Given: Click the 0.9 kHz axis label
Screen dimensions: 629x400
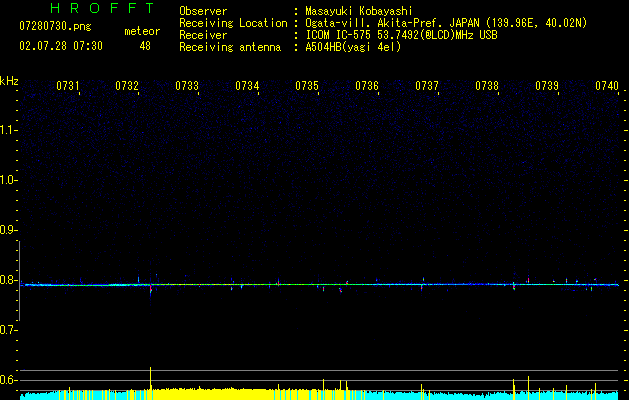Looking at the screenshot, I should 7,230.
